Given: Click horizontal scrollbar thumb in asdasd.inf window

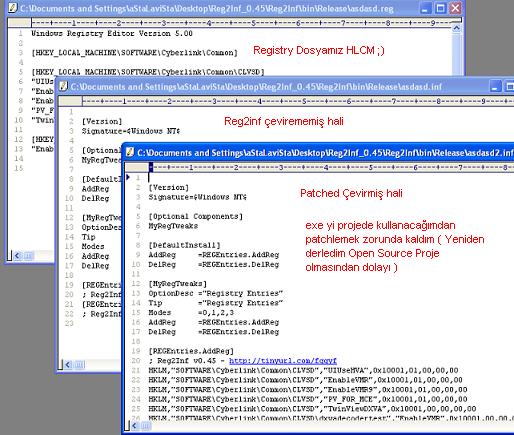Looking at the screenshot, I should (x=80, y=364).
